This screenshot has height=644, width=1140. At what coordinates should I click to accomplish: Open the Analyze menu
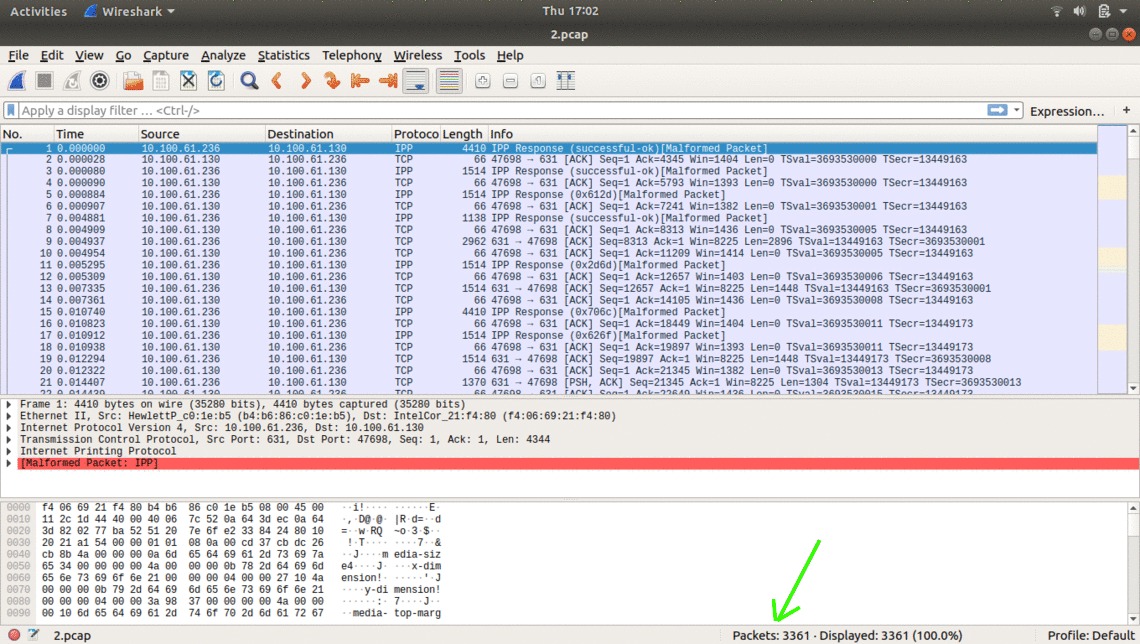coord(223,55)
